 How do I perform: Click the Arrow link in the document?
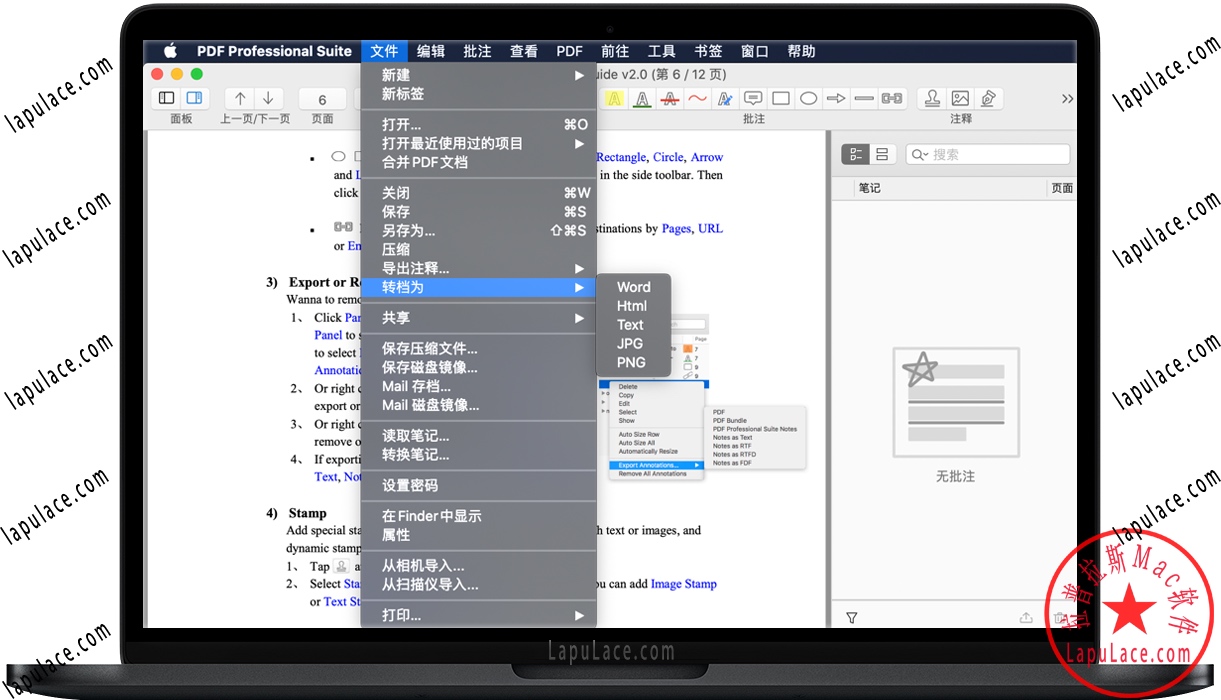point(707,157)
